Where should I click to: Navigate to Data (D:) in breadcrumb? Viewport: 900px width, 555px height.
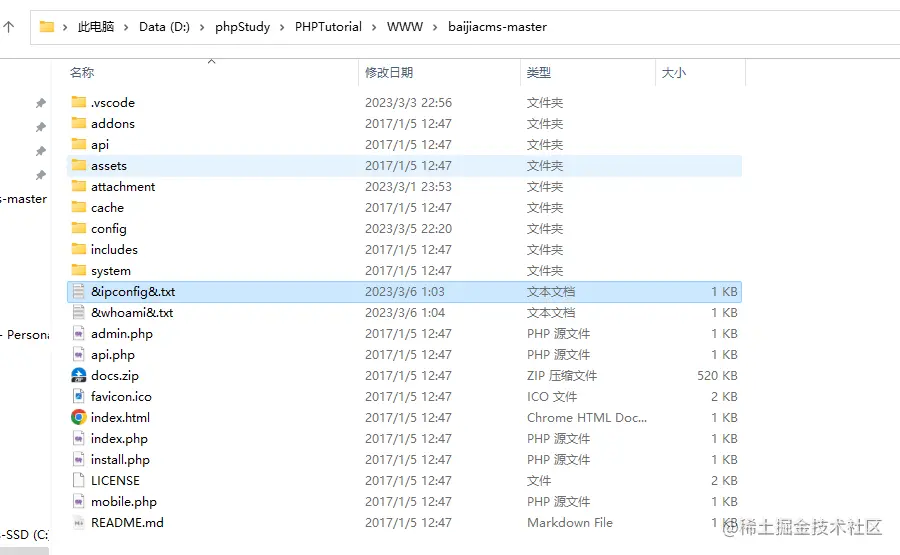(x=164, y=26)
